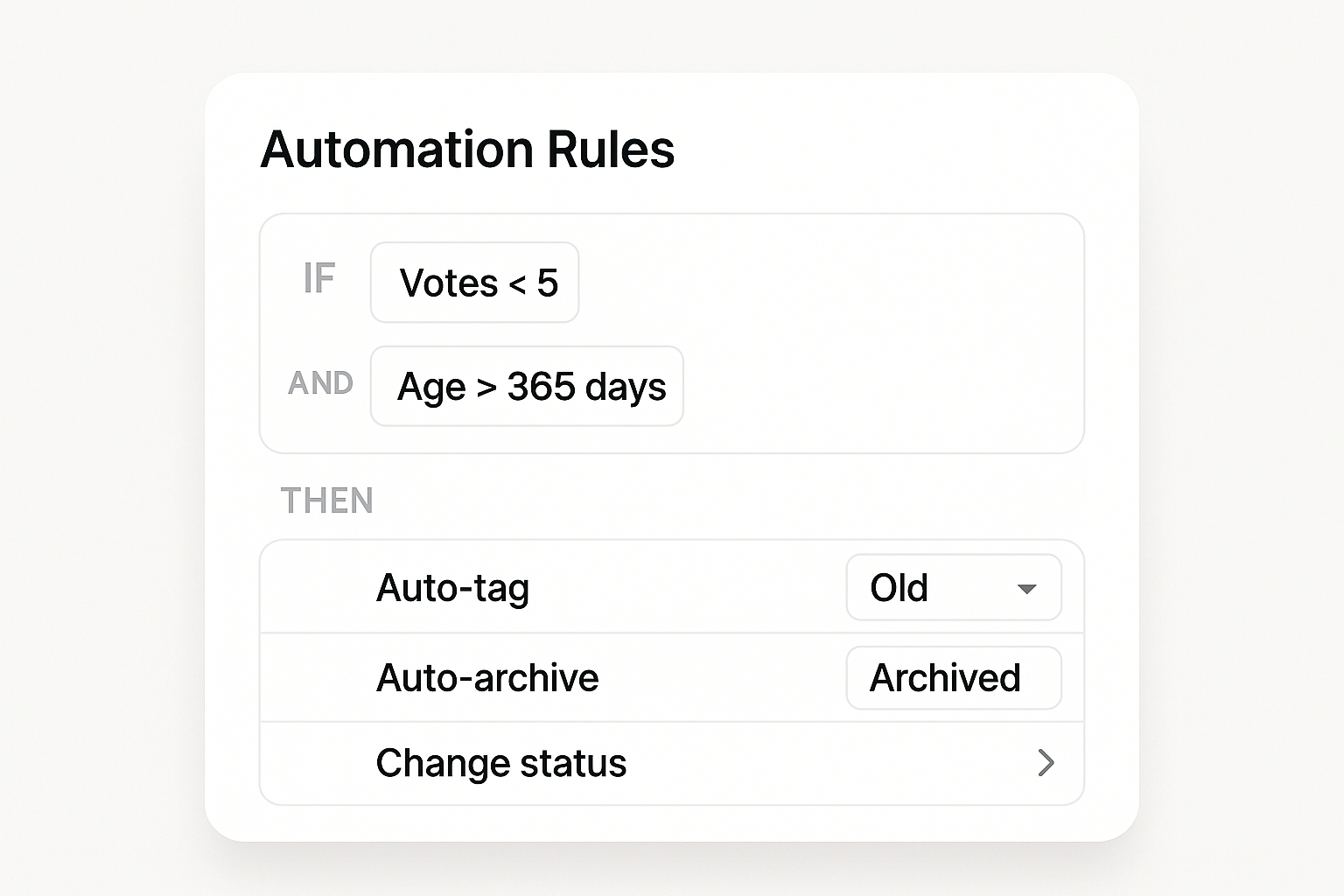Open the Auto-tag dropdown arrow

(x=1027, y=590)
